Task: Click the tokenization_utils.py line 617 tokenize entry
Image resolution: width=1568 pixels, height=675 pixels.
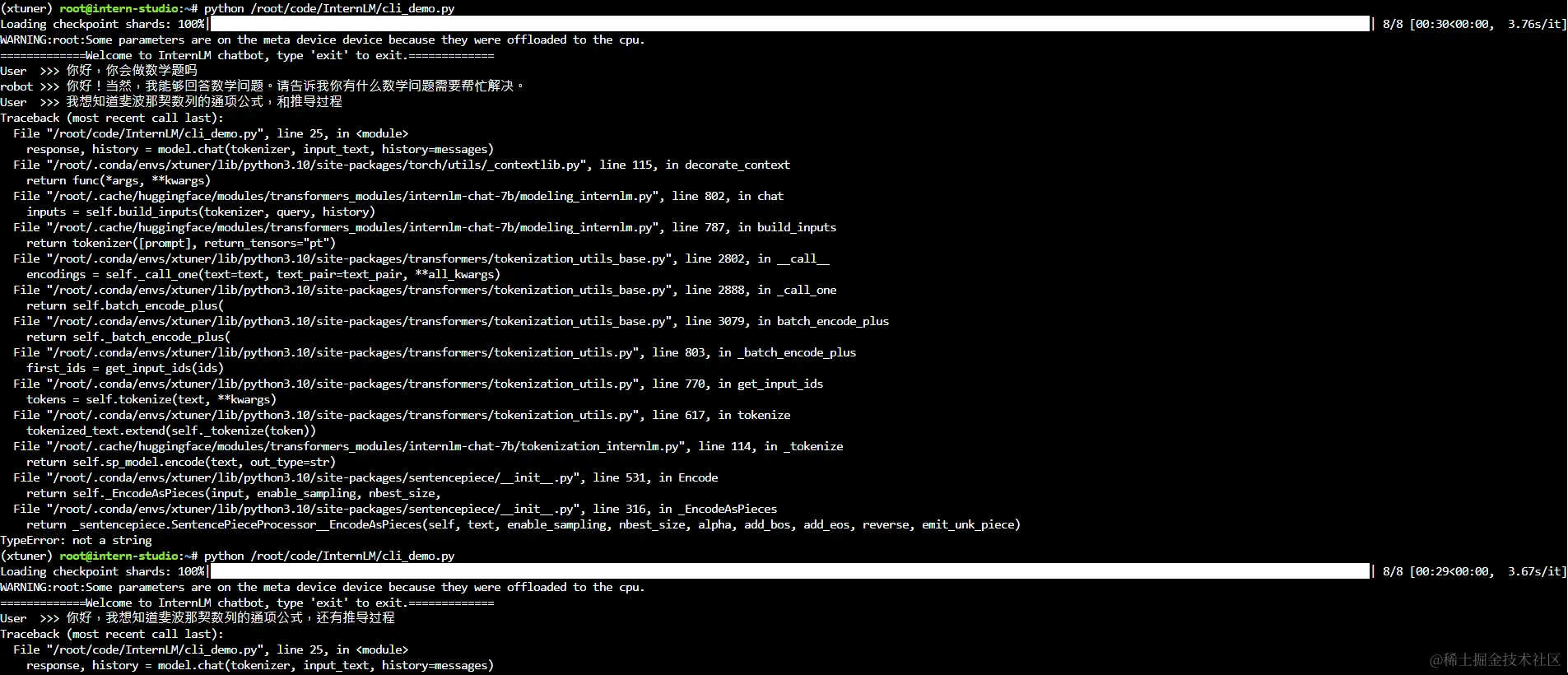Action: [402, 415]
